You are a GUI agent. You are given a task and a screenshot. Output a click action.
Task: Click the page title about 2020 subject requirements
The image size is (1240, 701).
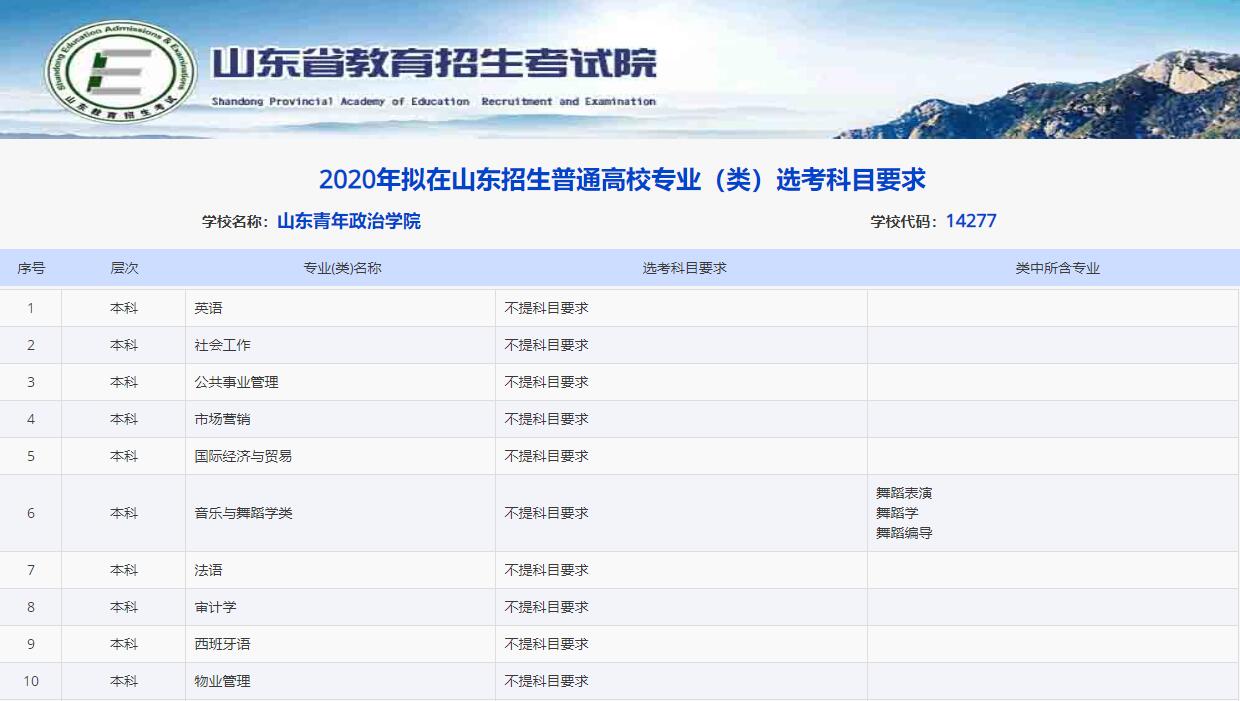point(620,178)
